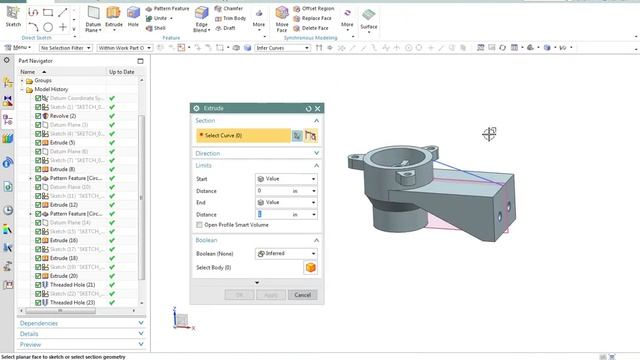640x360 pixels.
Task: Toggle checkbox for Extrude (5)
Action: point(38,143)
